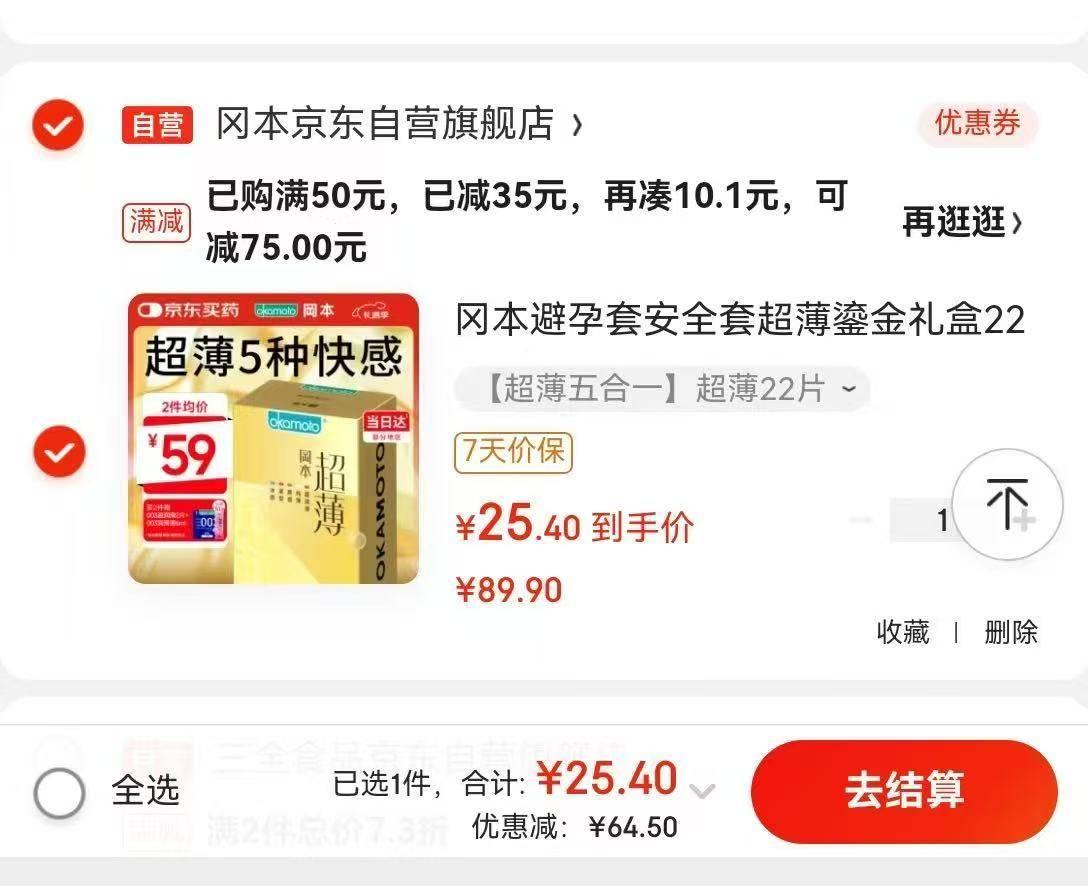Uncheck the 冈本避孕套 product checkbox

click(59, 452)
